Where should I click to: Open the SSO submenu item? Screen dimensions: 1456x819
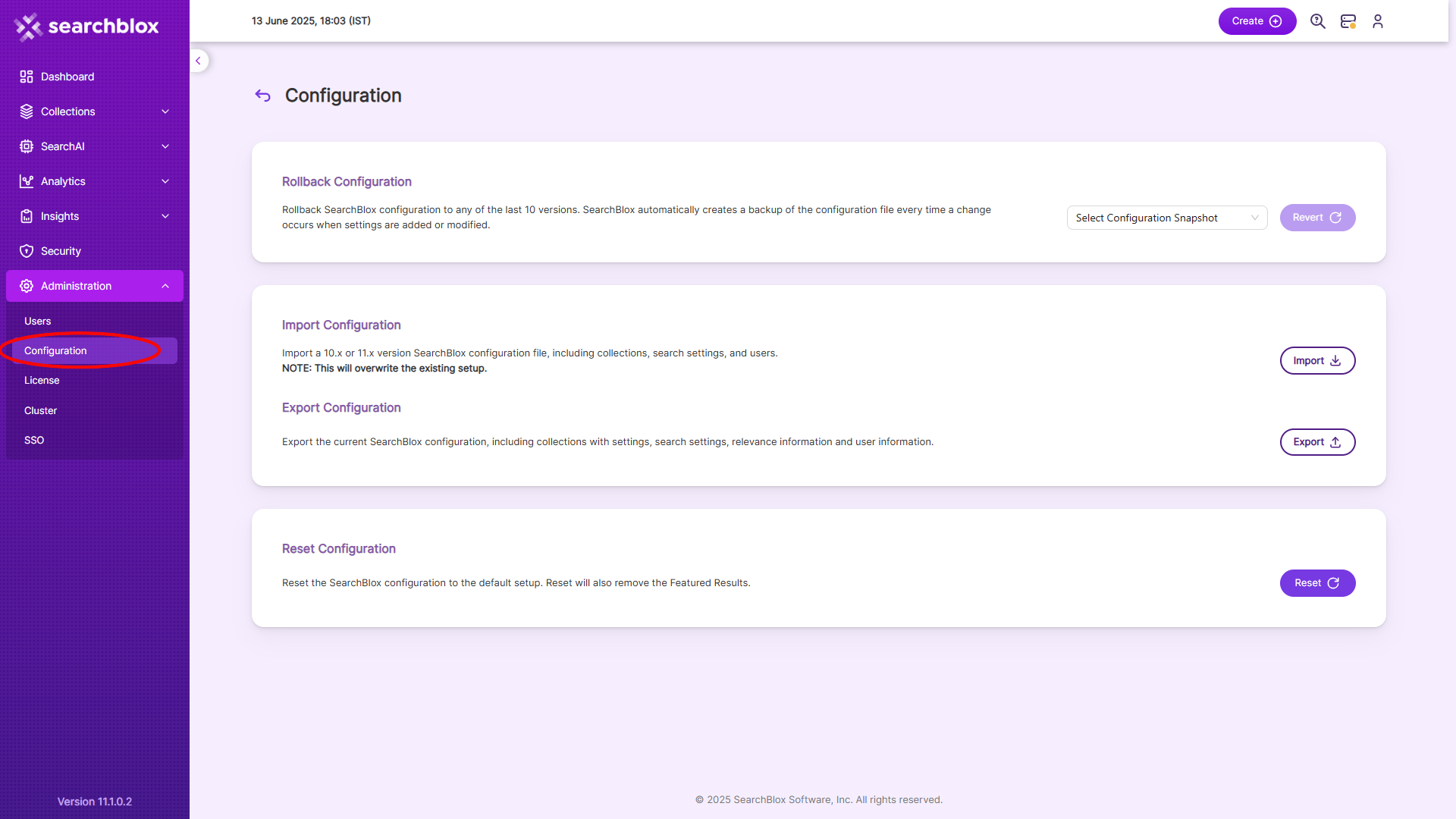coord(95,441)
